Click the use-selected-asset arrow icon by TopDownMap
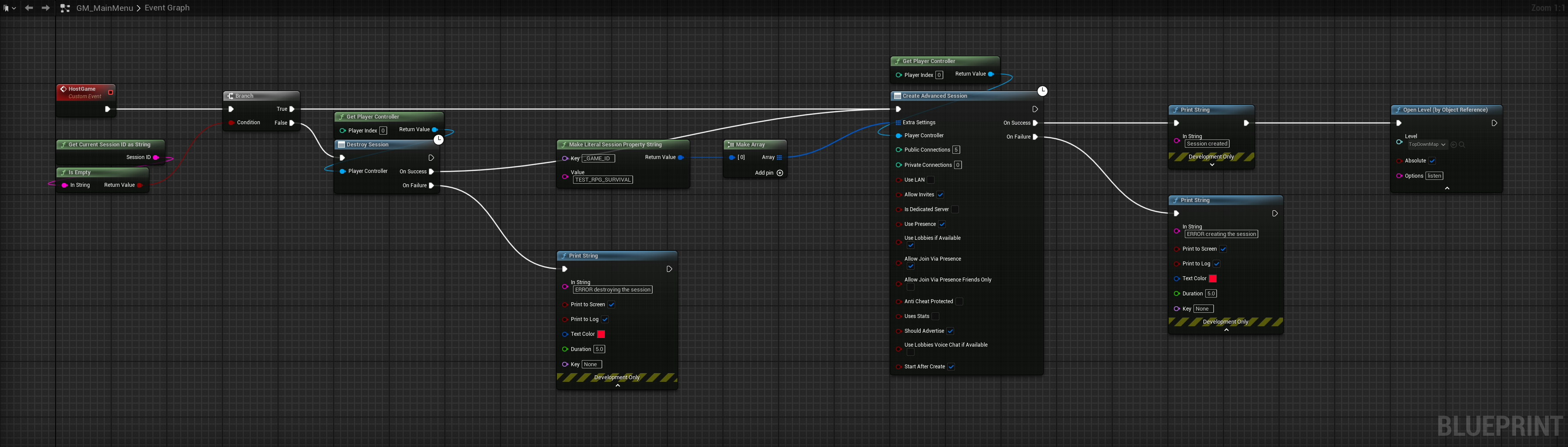 tap(1454, 145)
